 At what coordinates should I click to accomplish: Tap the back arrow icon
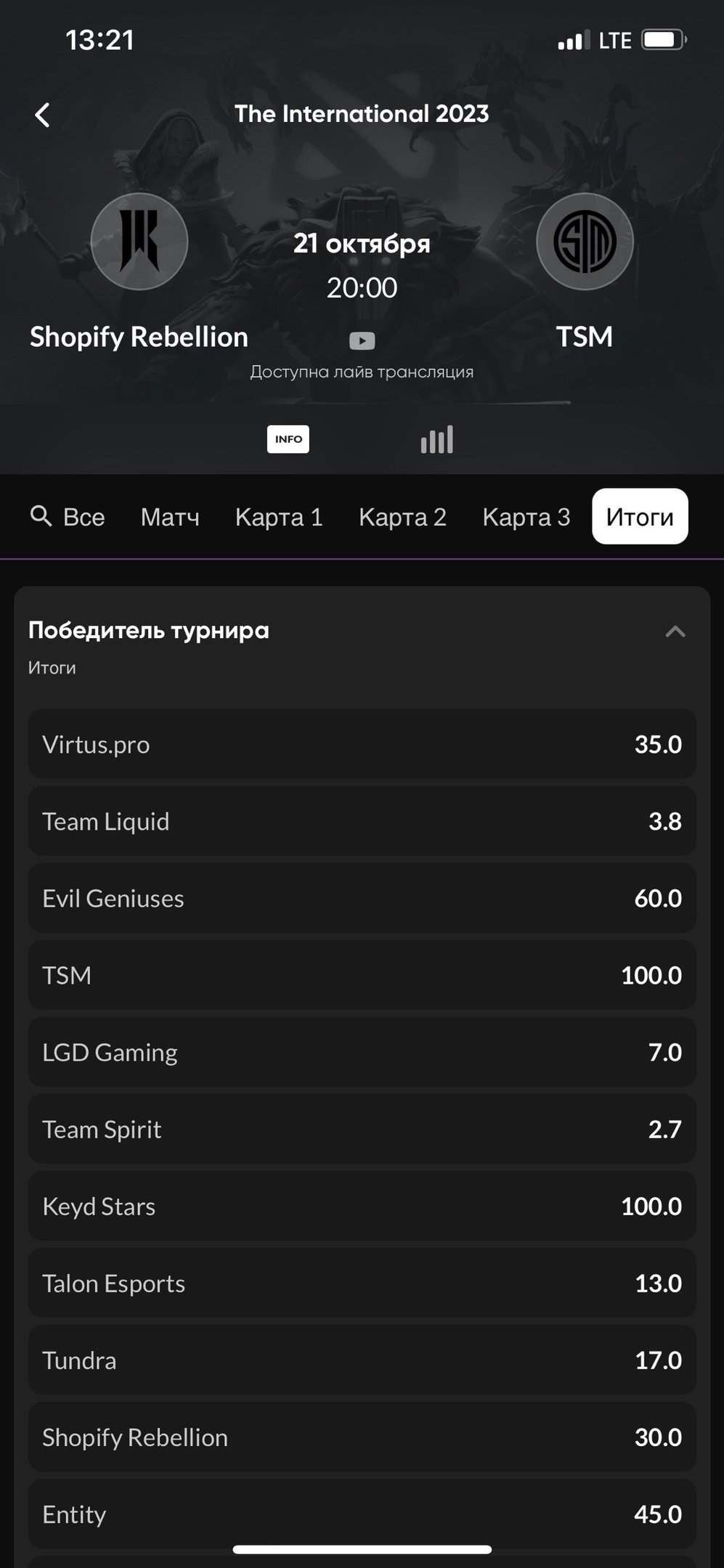click(42, 115)
